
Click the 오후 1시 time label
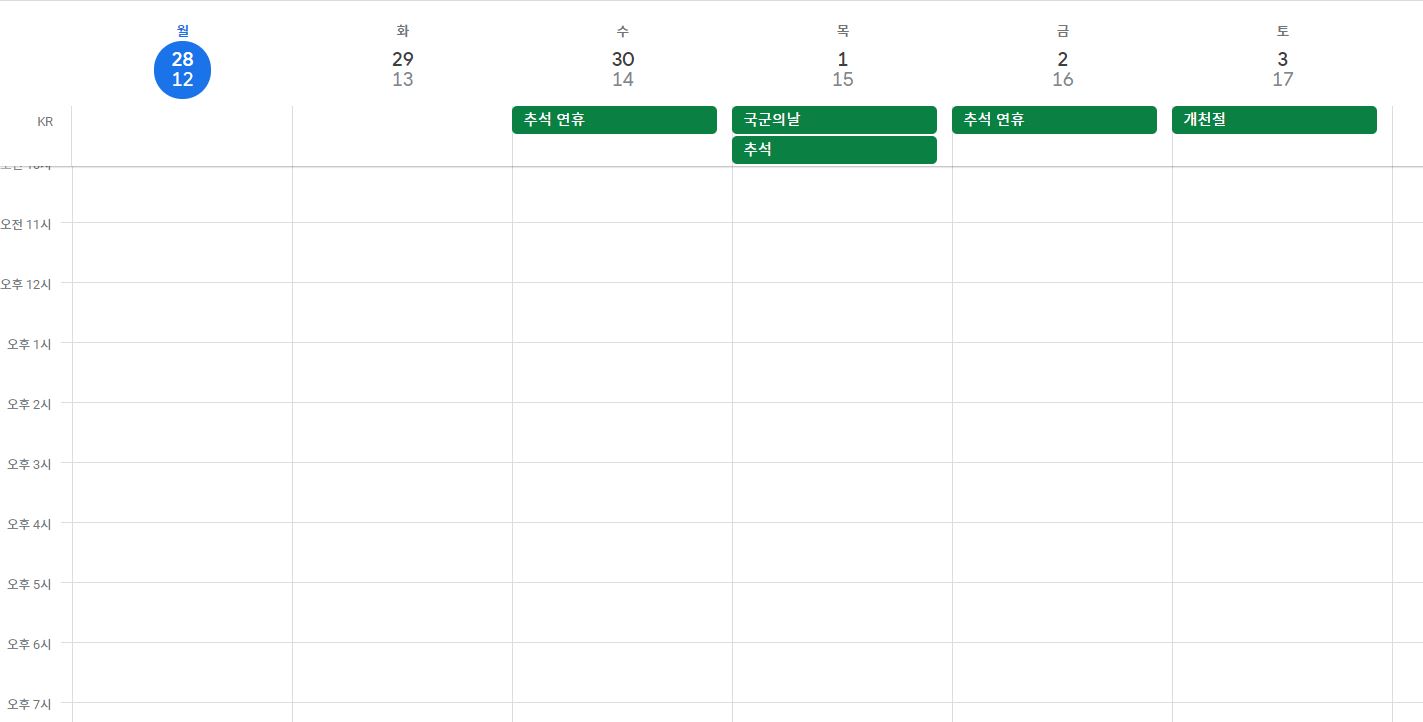29,344
